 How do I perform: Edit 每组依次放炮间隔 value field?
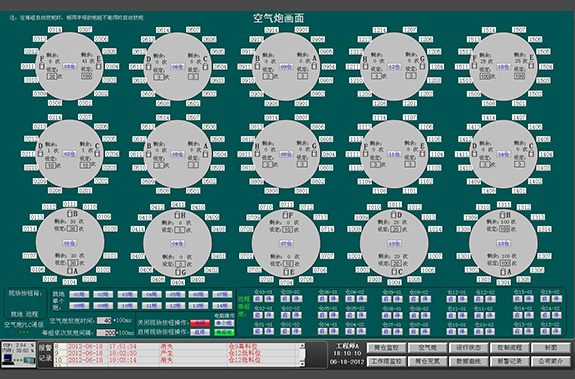point(106,333)
